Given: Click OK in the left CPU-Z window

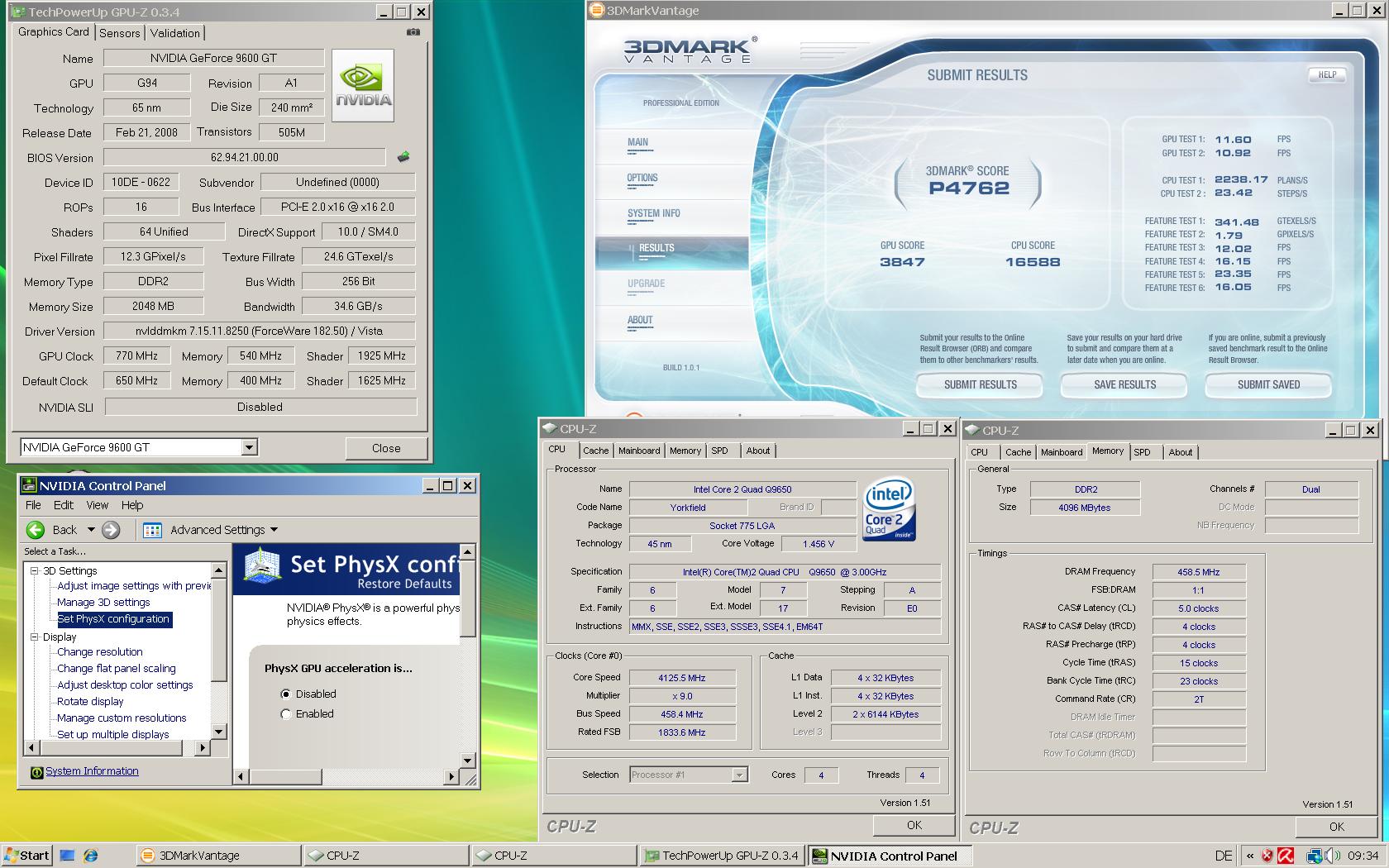Looking at the screenshot, I should pyautogui.click(x=914, y=825).
